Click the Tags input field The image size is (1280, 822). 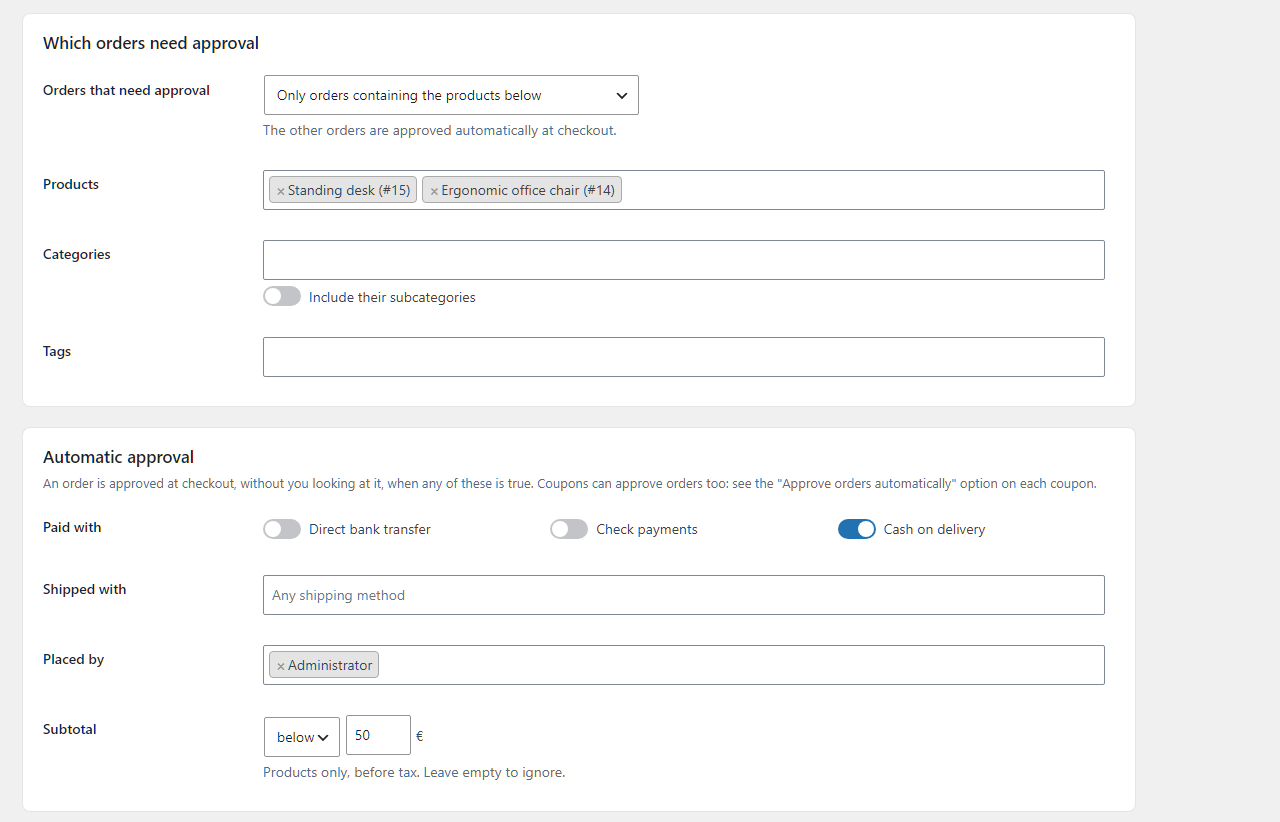click(x=684, y=357)
